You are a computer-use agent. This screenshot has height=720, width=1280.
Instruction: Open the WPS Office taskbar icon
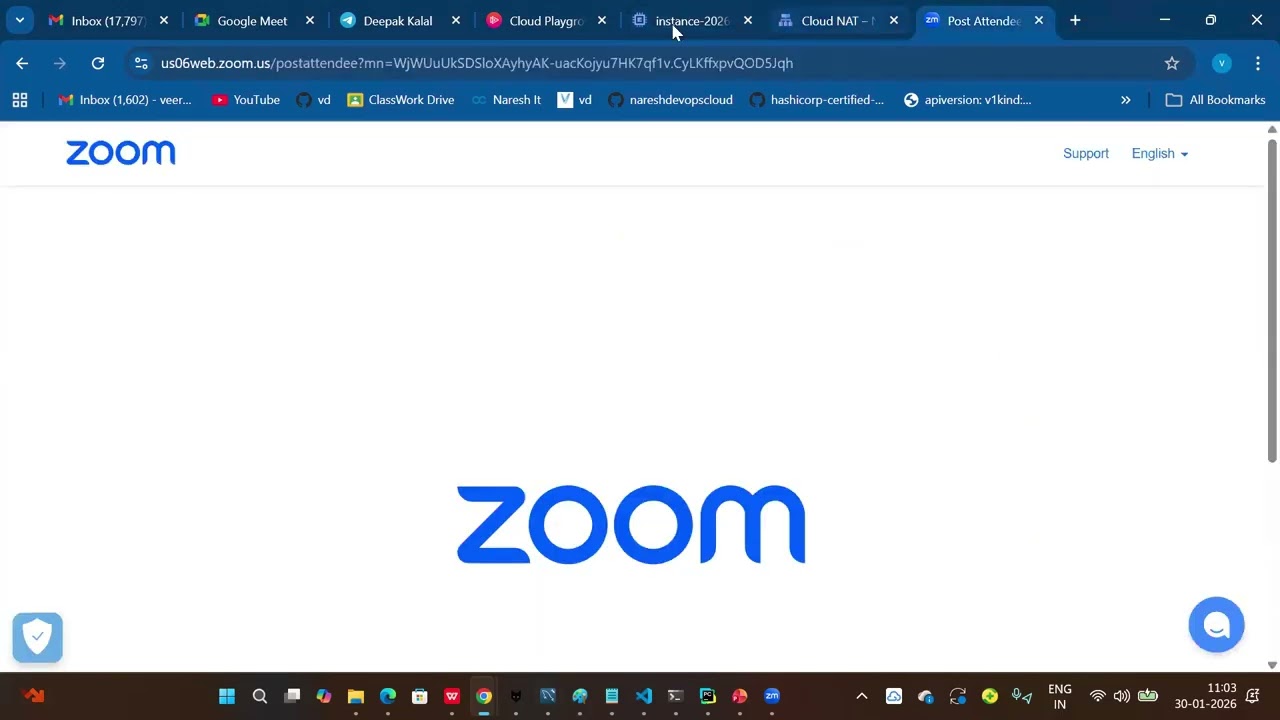452,696
